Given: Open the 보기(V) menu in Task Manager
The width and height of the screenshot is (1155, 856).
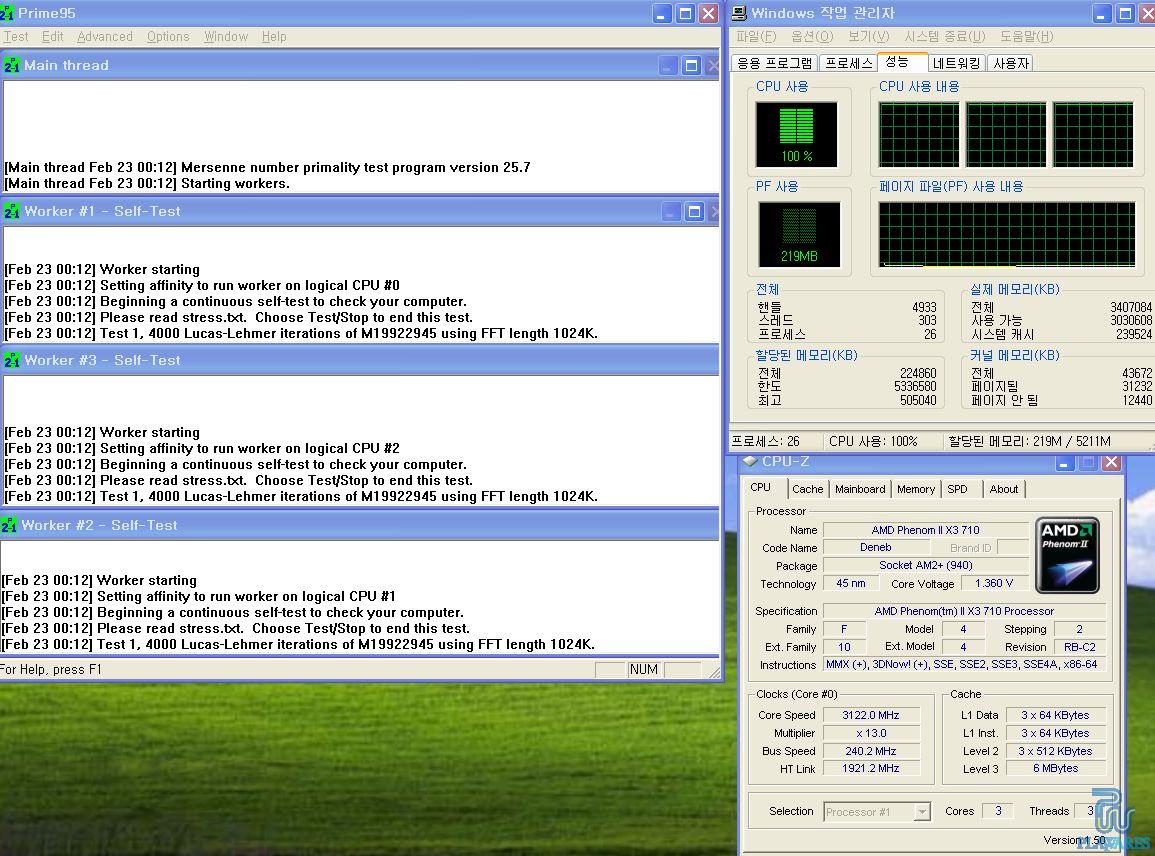Looking at the screenshot, I should pos(868,37).
